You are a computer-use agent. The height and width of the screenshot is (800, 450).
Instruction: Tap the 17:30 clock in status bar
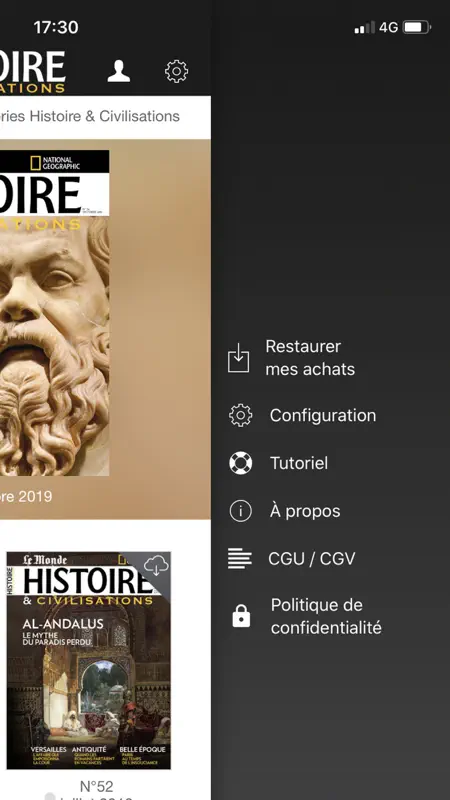click(56, 27)
